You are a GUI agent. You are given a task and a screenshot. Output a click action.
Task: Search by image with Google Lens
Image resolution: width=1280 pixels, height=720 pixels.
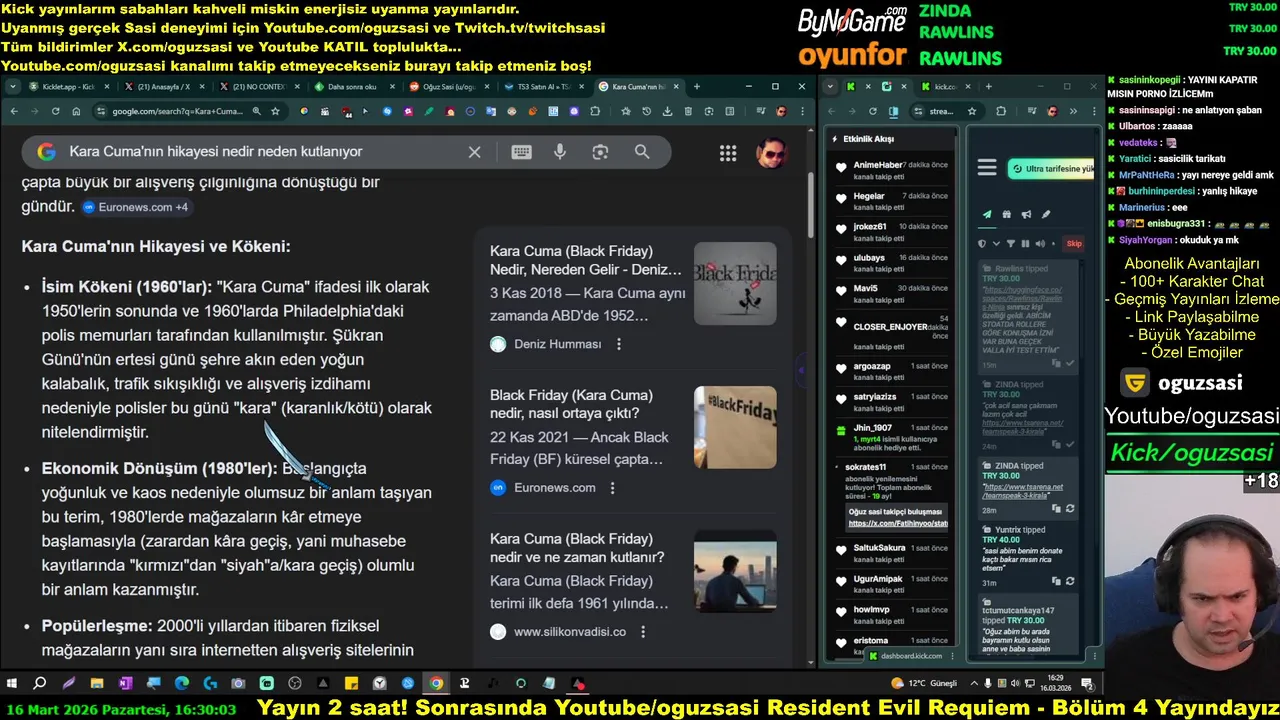(600, 152)
